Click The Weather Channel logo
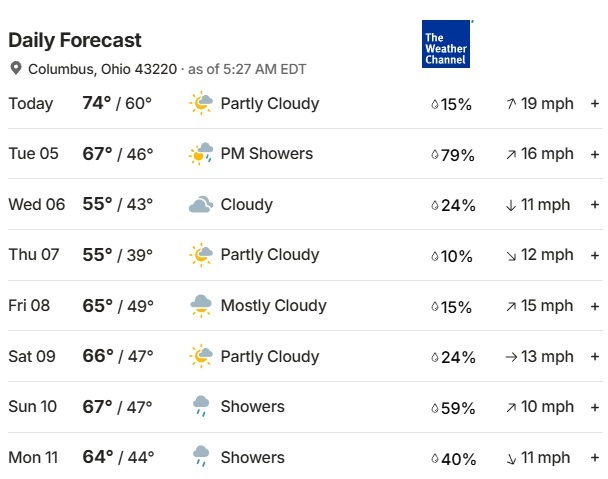608x479 pixels. click(446, 44)
